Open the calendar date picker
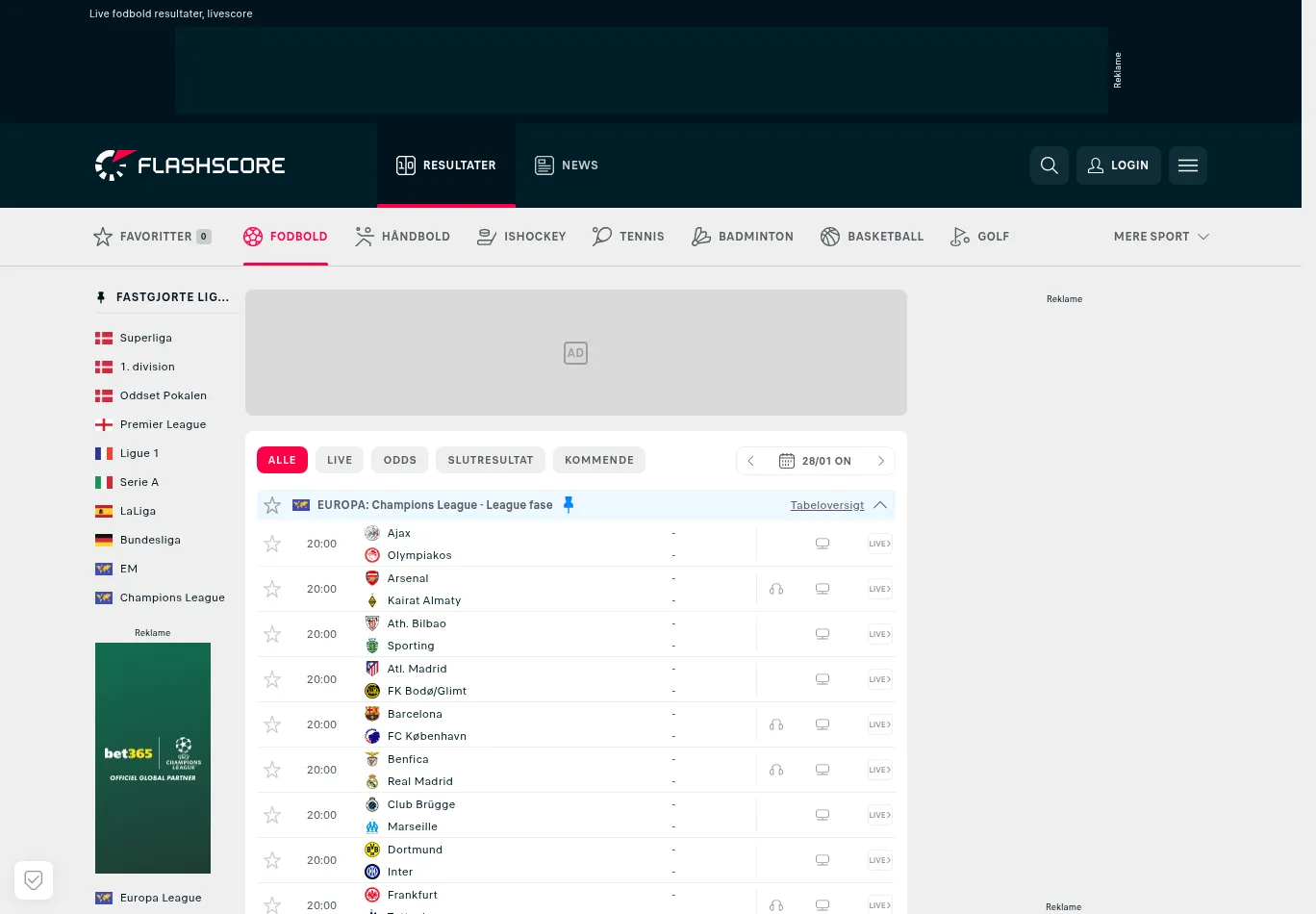The image size is (1316, 914). click(787, 460)
